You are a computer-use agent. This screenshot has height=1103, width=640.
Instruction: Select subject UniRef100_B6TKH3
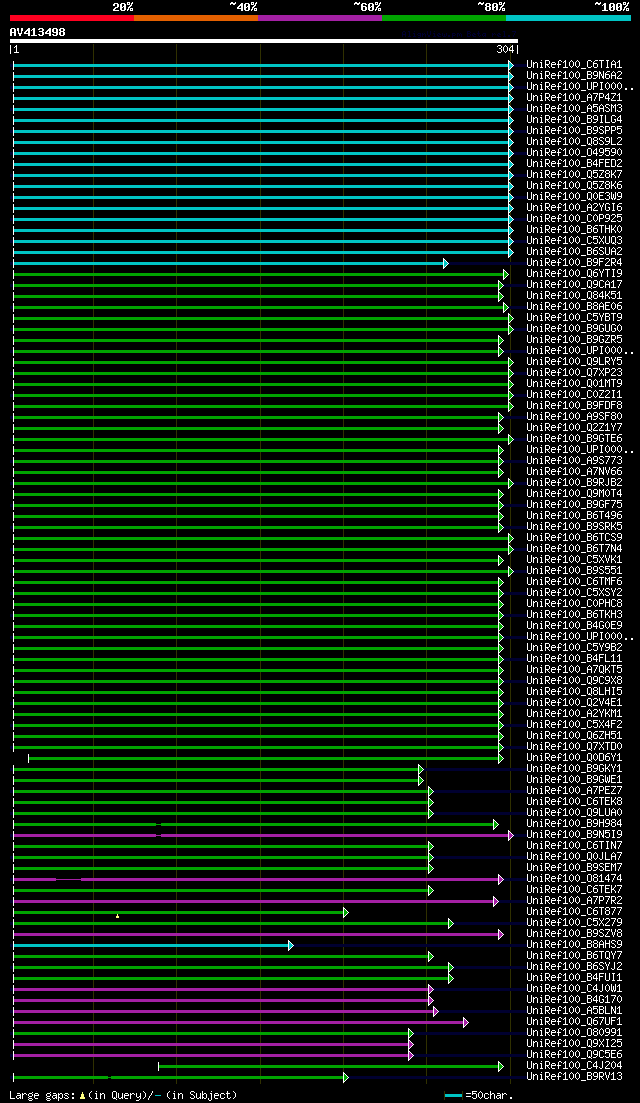[x=574, y=615]
